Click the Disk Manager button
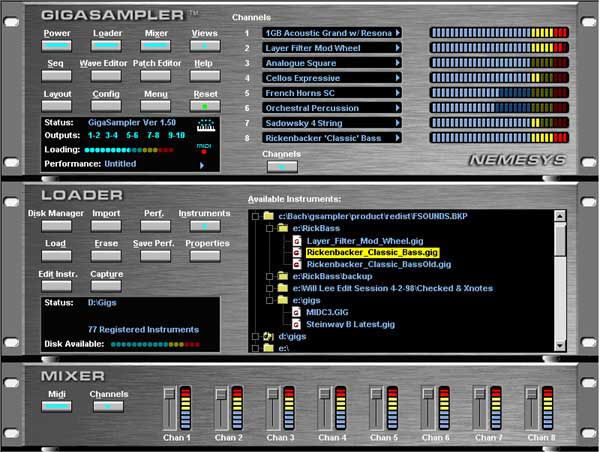This screenshot has width=599, height=452. 57,226
